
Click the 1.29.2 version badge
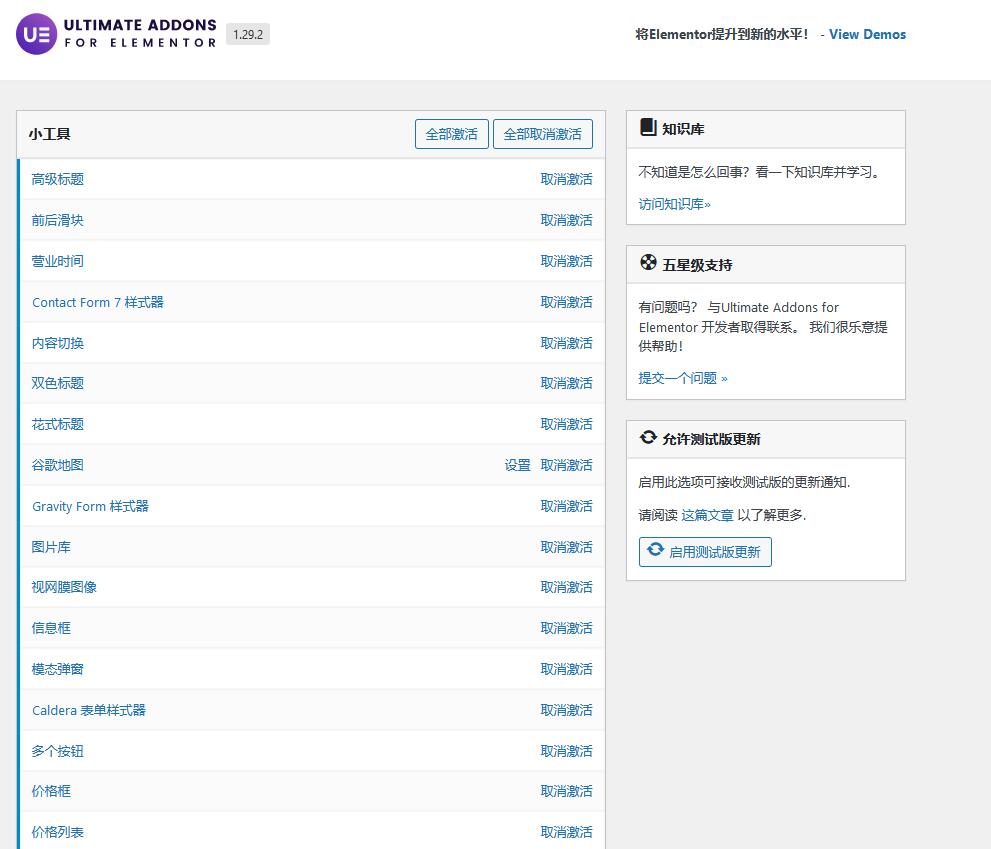click(248, 34)
